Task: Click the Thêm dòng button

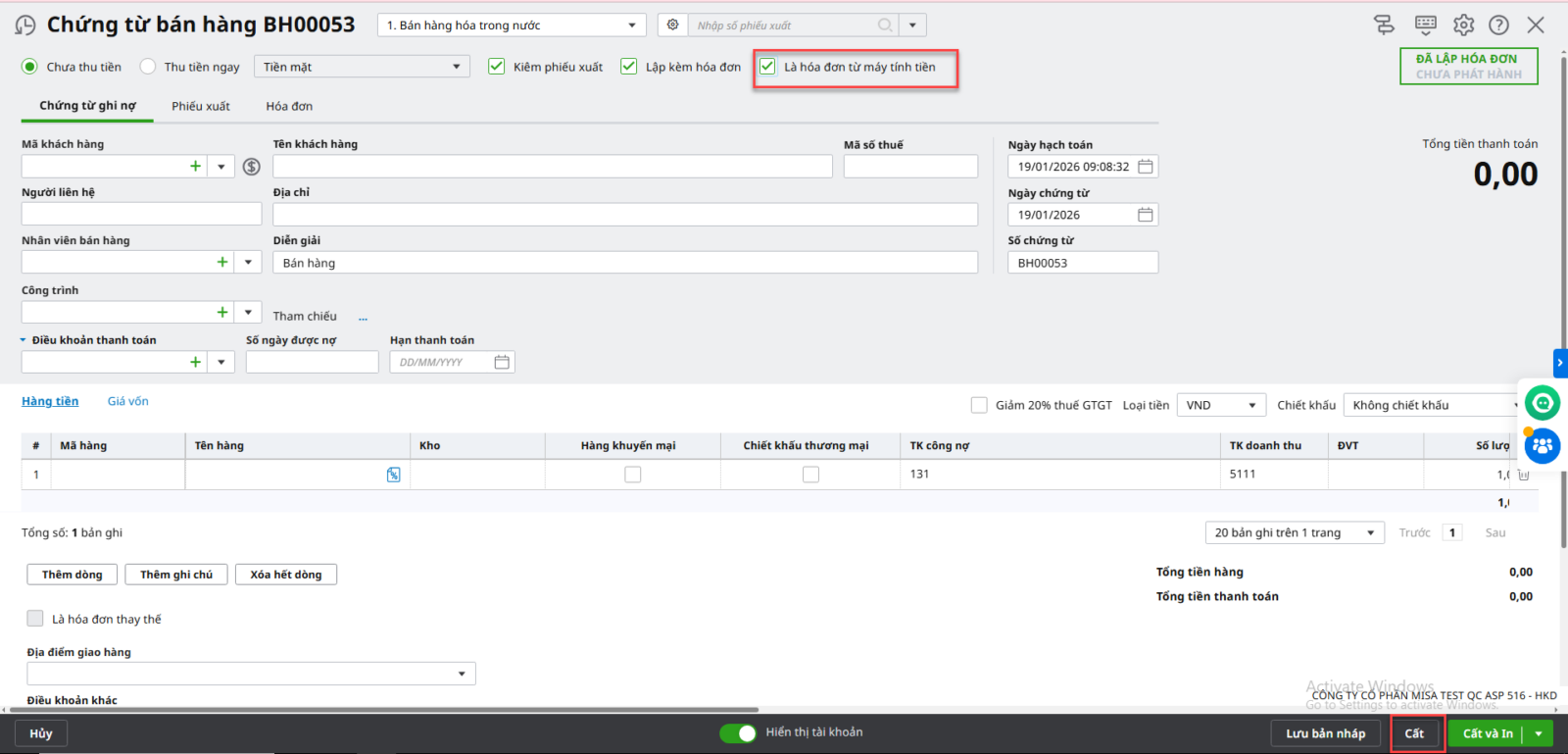Action: point(72,575)
